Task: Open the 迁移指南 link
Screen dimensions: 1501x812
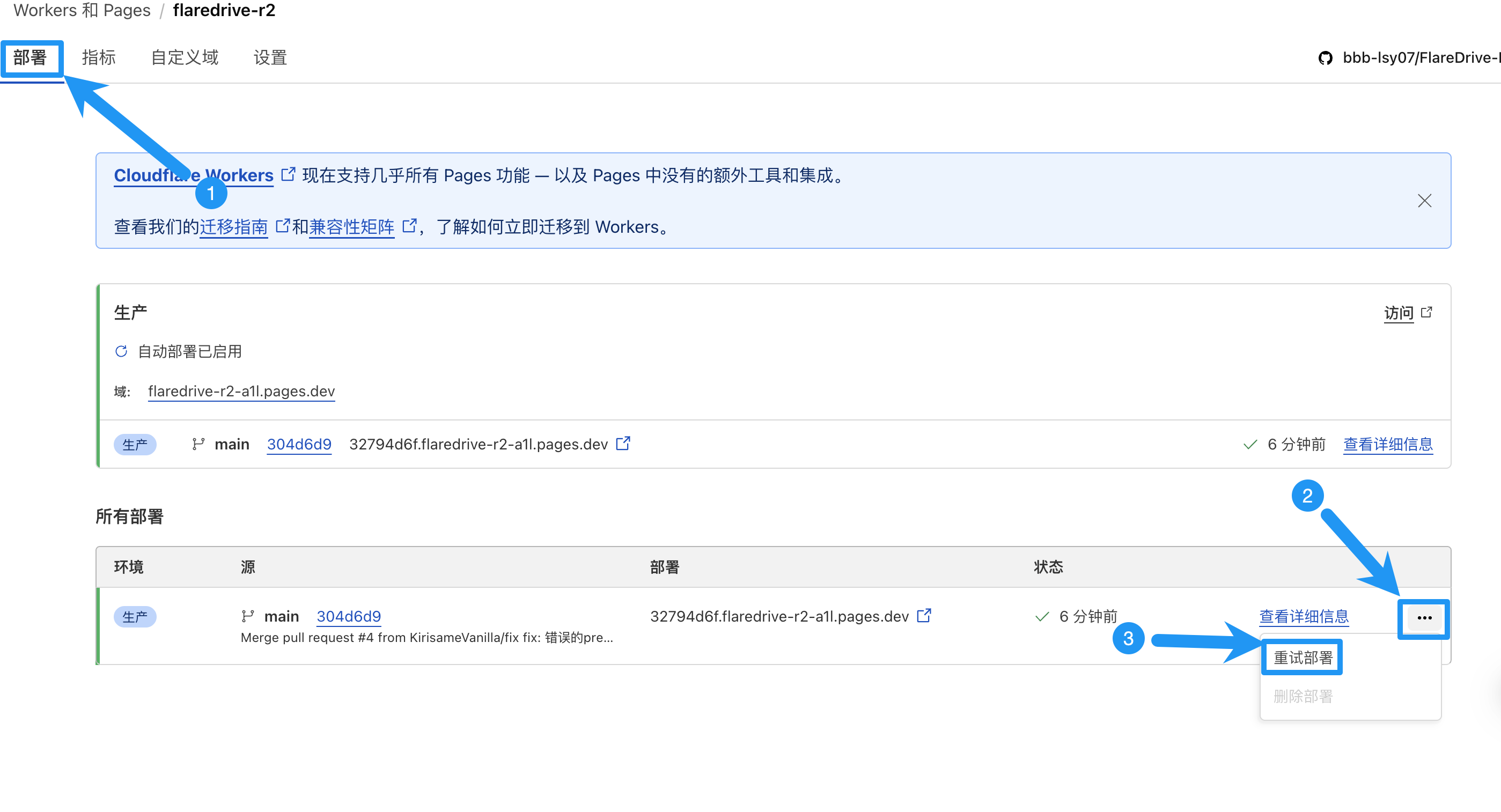Action: coord(234,226)
